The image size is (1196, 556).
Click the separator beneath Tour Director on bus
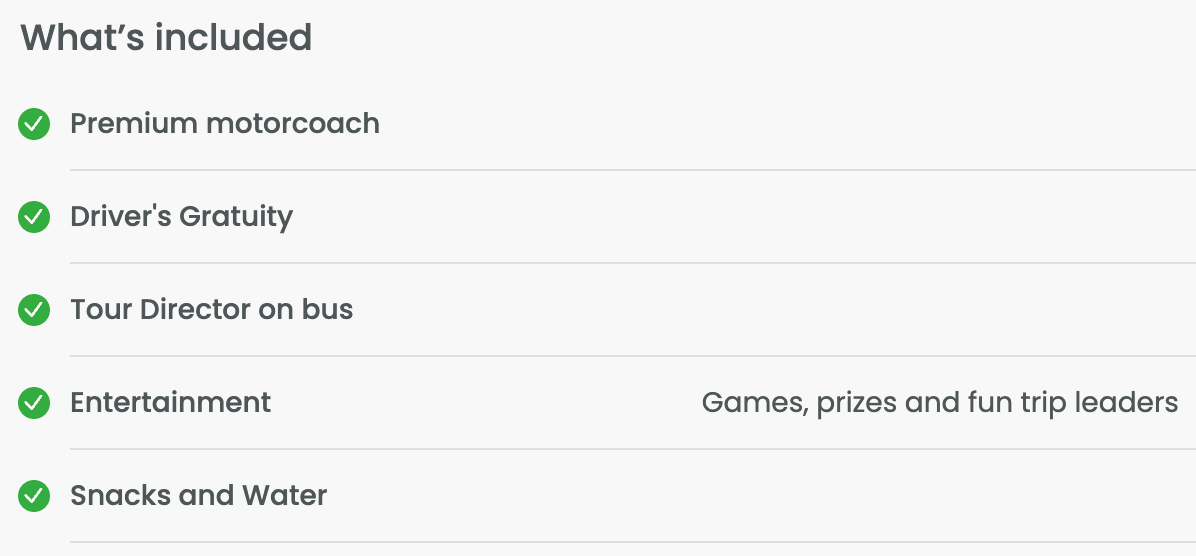pyautogui.click(x=632, y=356)
